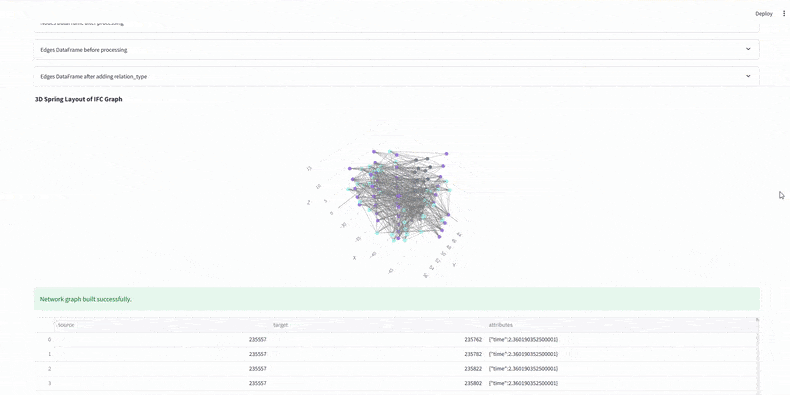Click the 3D Spring Layout of IFC Graph heading
The height and width of the screenshot is (395, 790).
79,99
